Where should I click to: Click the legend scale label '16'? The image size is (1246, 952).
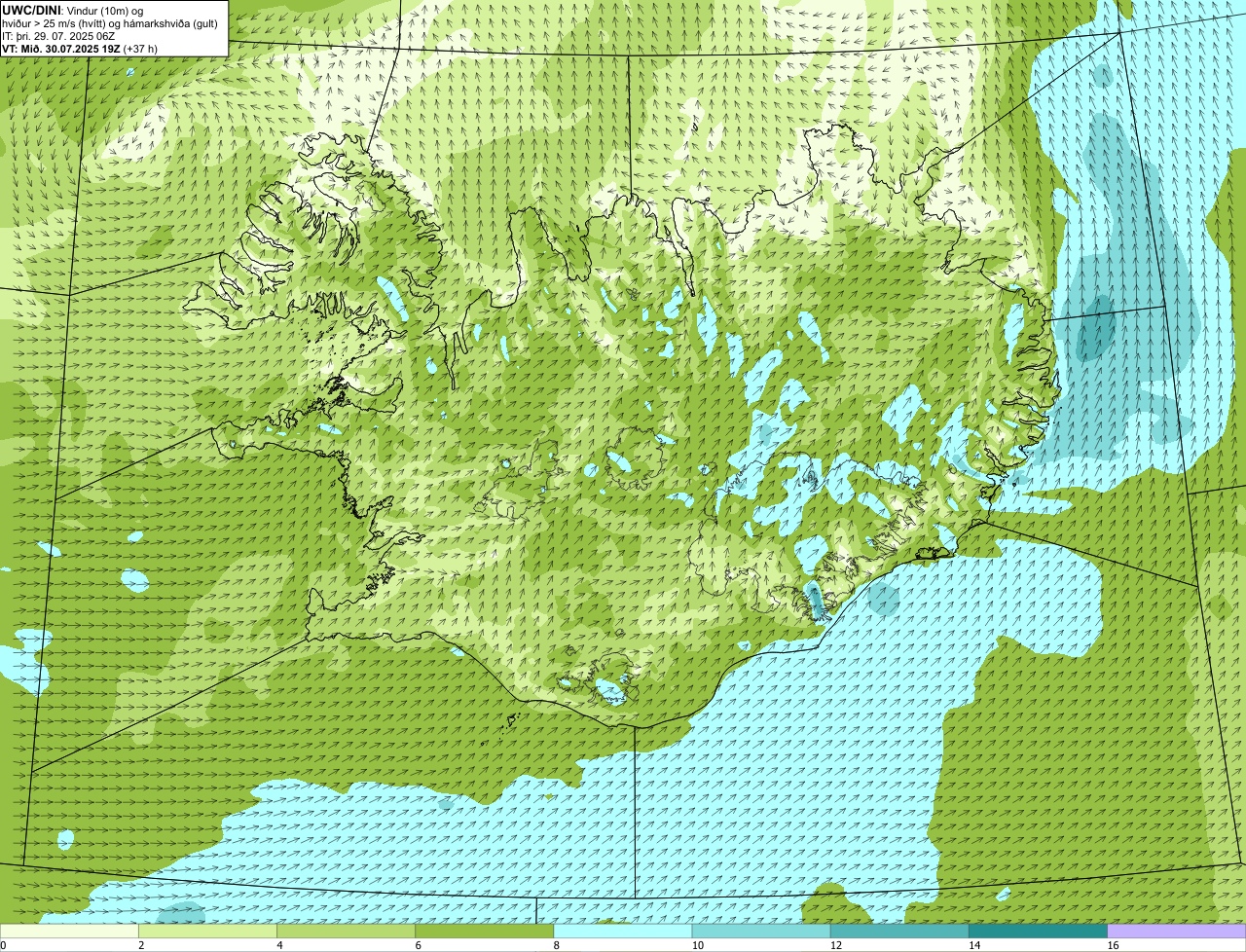click(1113, 945)
